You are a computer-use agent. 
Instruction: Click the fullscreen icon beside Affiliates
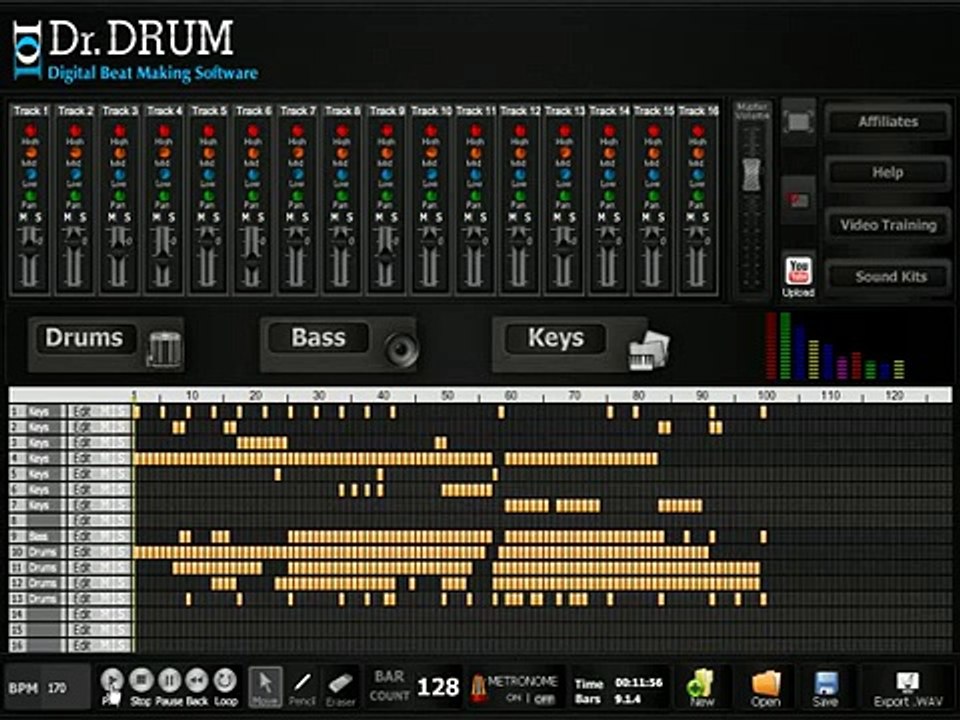point(799,121)
